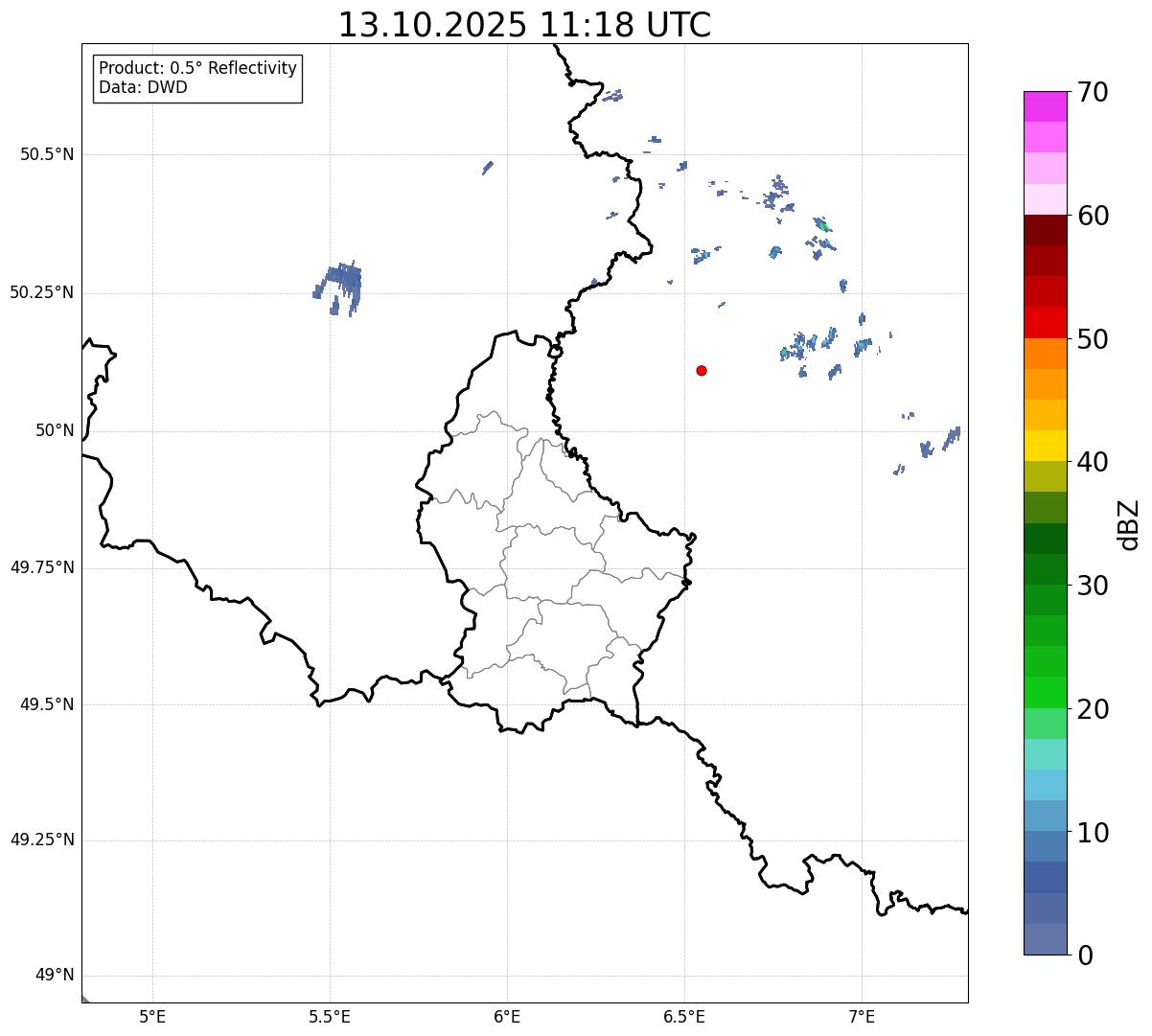Click the 50.5°N latitude label
This screenshot has width=1152, height=1036.
[47, 154]
